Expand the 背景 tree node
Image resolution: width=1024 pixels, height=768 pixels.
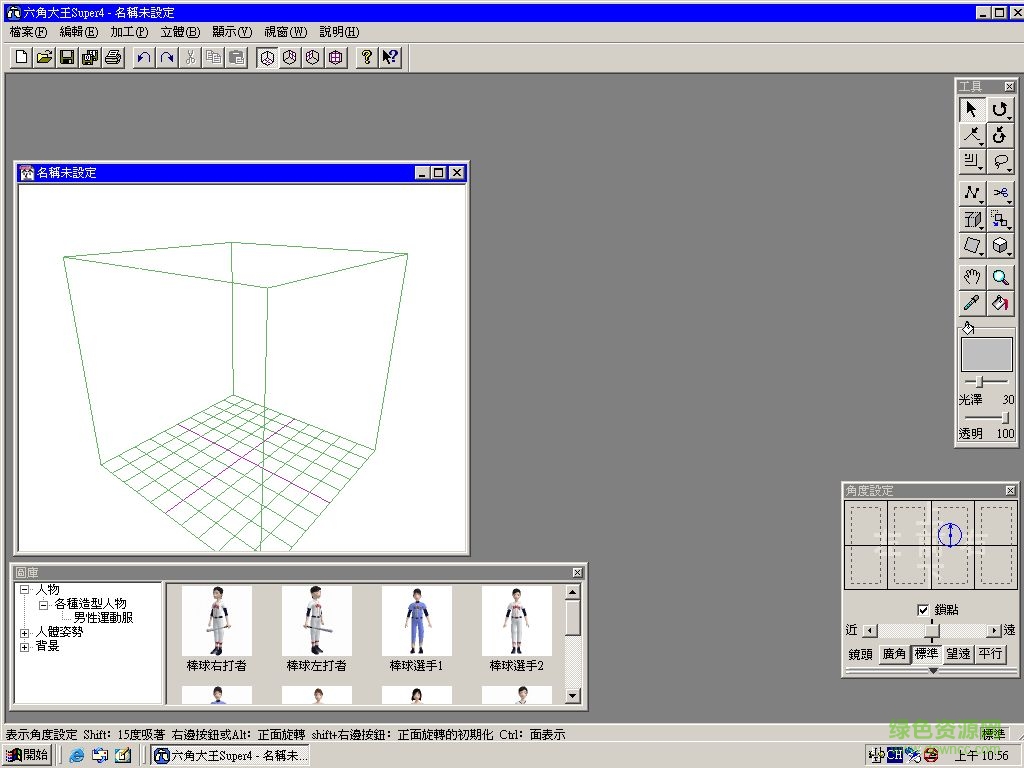point(25,647)
